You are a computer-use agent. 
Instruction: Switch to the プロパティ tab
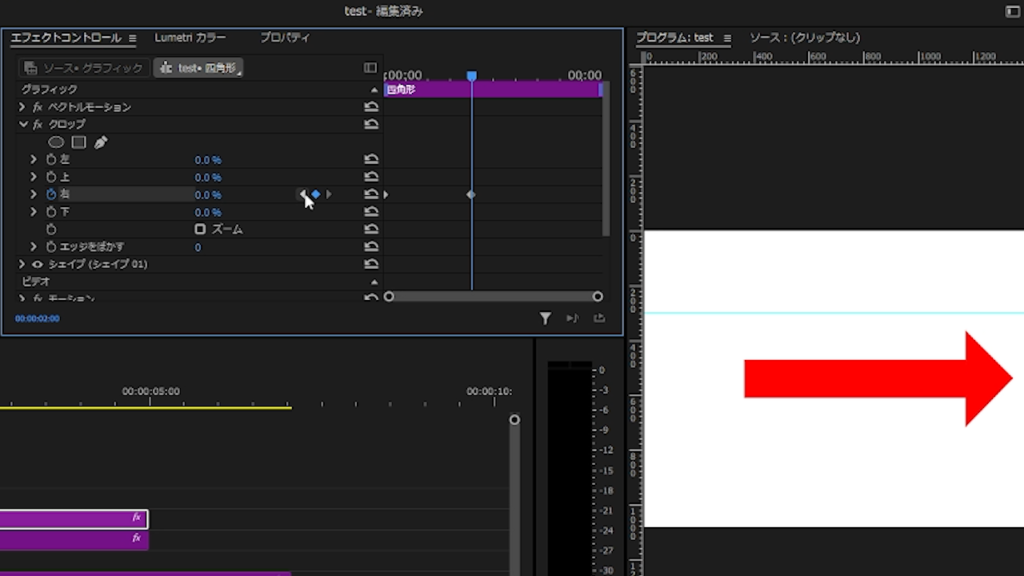pyautogui.click(x=285, y=38)
